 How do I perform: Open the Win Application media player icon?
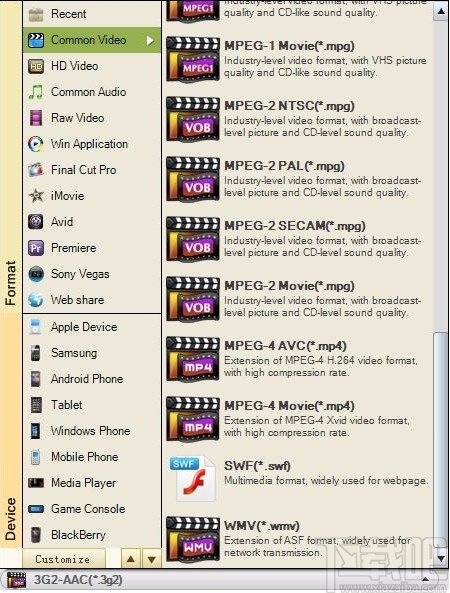36,144
